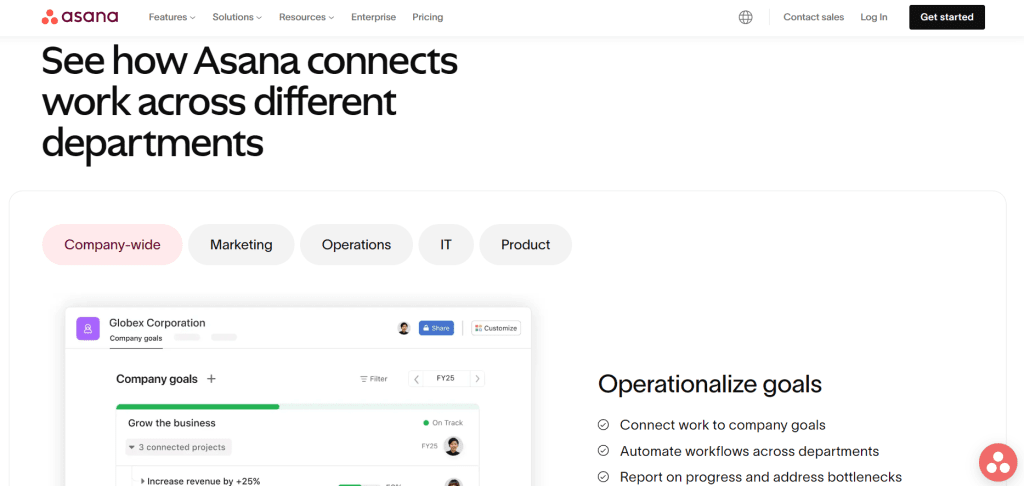Open the Pricing page
Image resolution: width=1024 pixels, height=486 pixels.
coord(428,18)
